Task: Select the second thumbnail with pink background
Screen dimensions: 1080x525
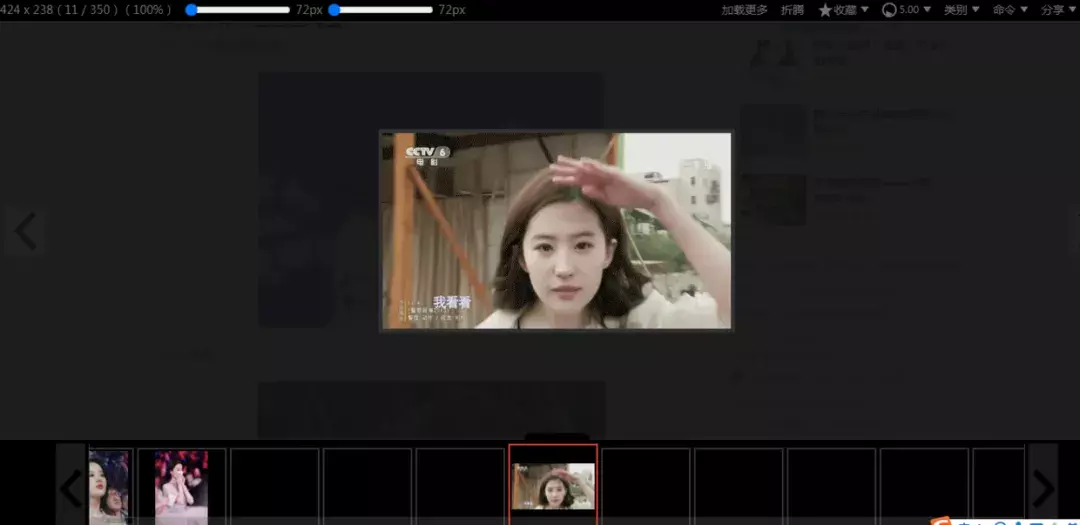Action: coord(181,486)
